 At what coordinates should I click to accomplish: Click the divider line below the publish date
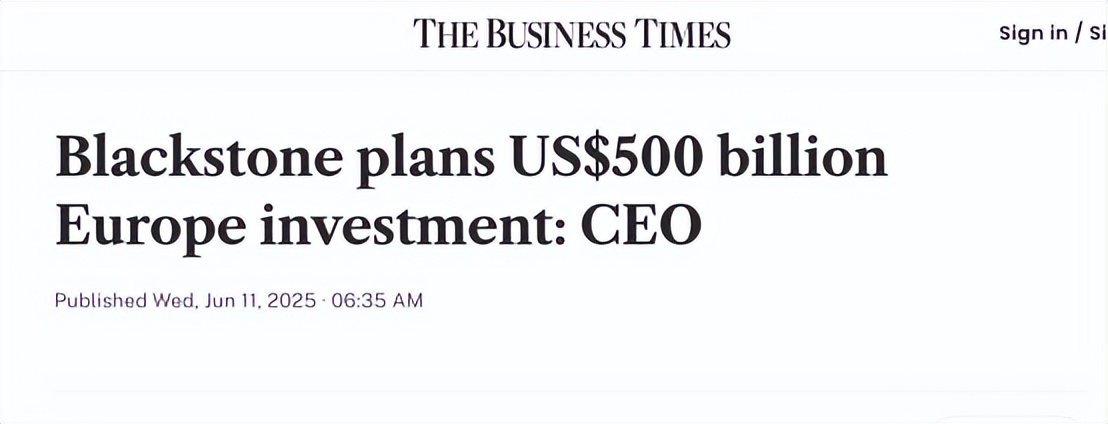[x=570, y=391]
